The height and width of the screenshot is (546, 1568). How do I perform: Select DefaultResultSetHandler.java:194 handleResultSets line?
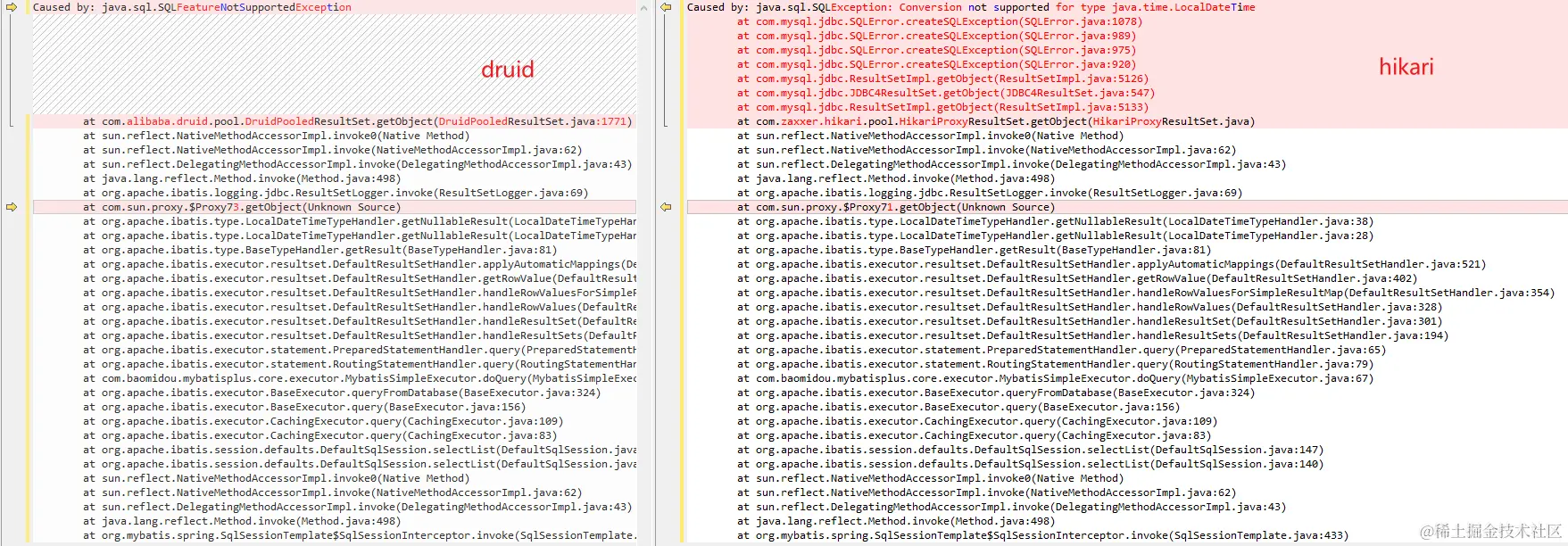1092,335
